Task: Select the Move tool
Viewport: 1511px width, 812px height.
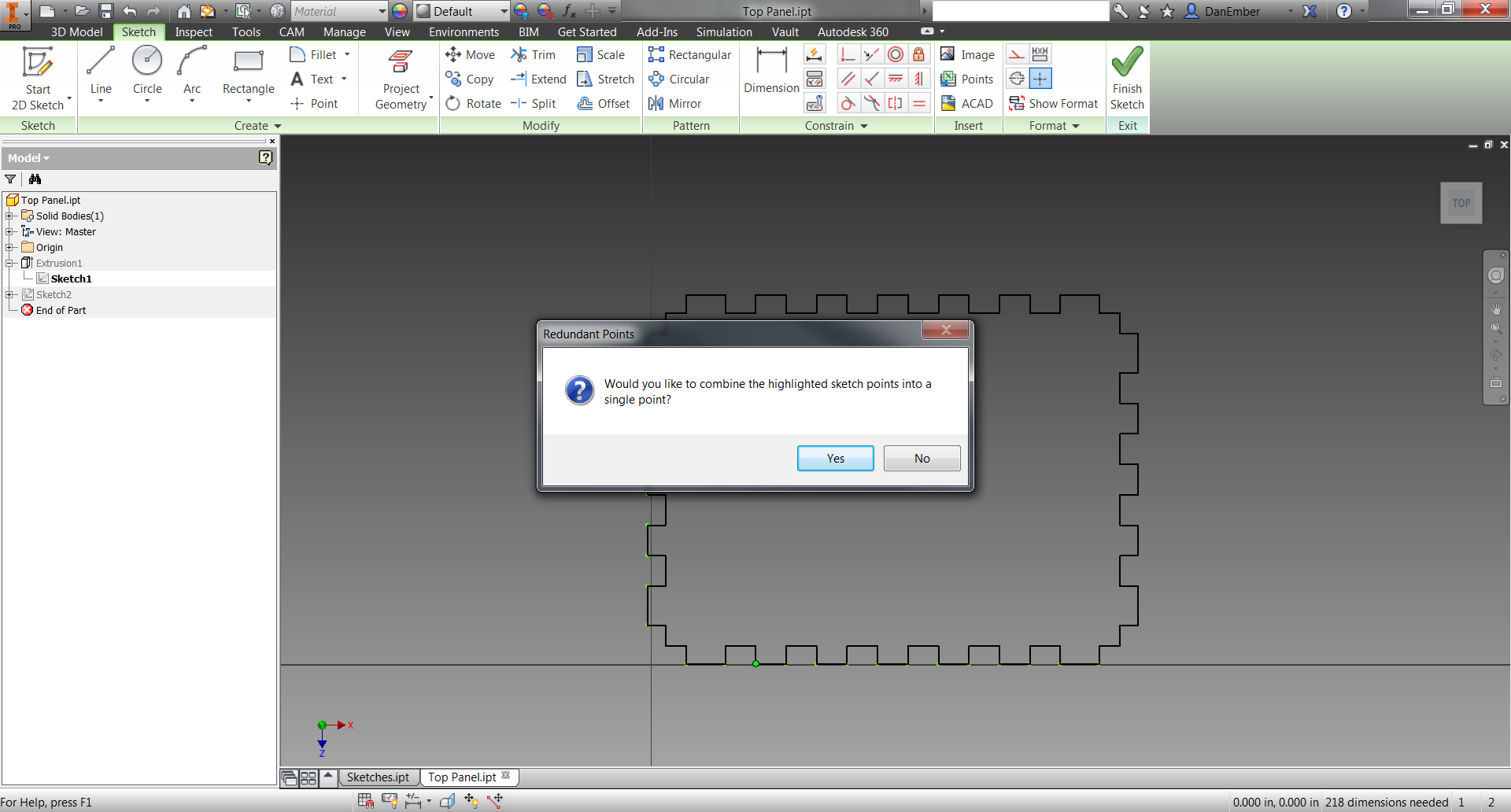Action: point(470,54)
